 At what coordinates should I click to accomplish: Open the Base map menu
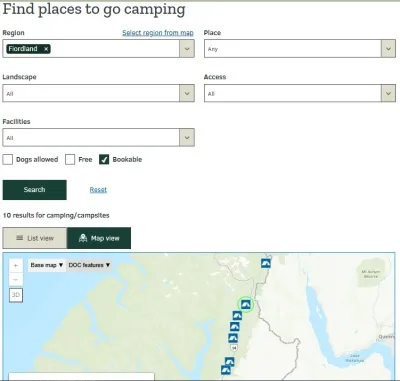47,265
